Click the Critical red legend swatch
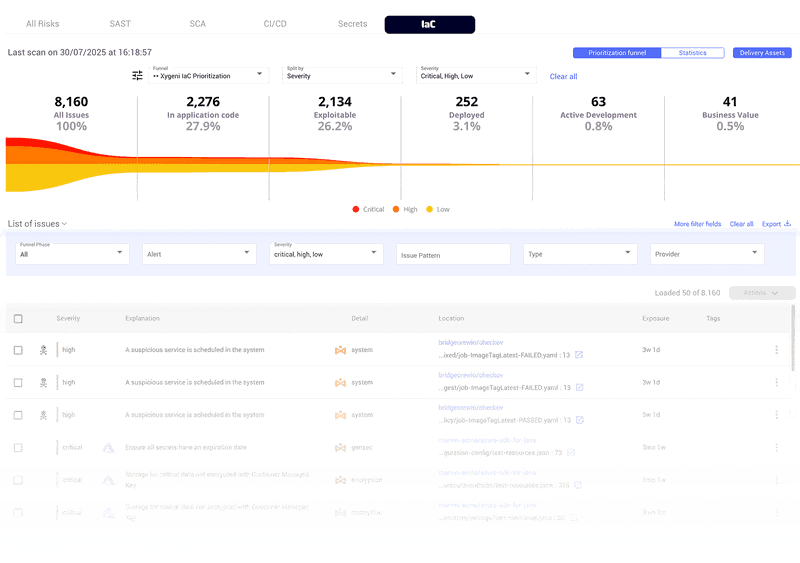The image size is (800, 563). 356,209
